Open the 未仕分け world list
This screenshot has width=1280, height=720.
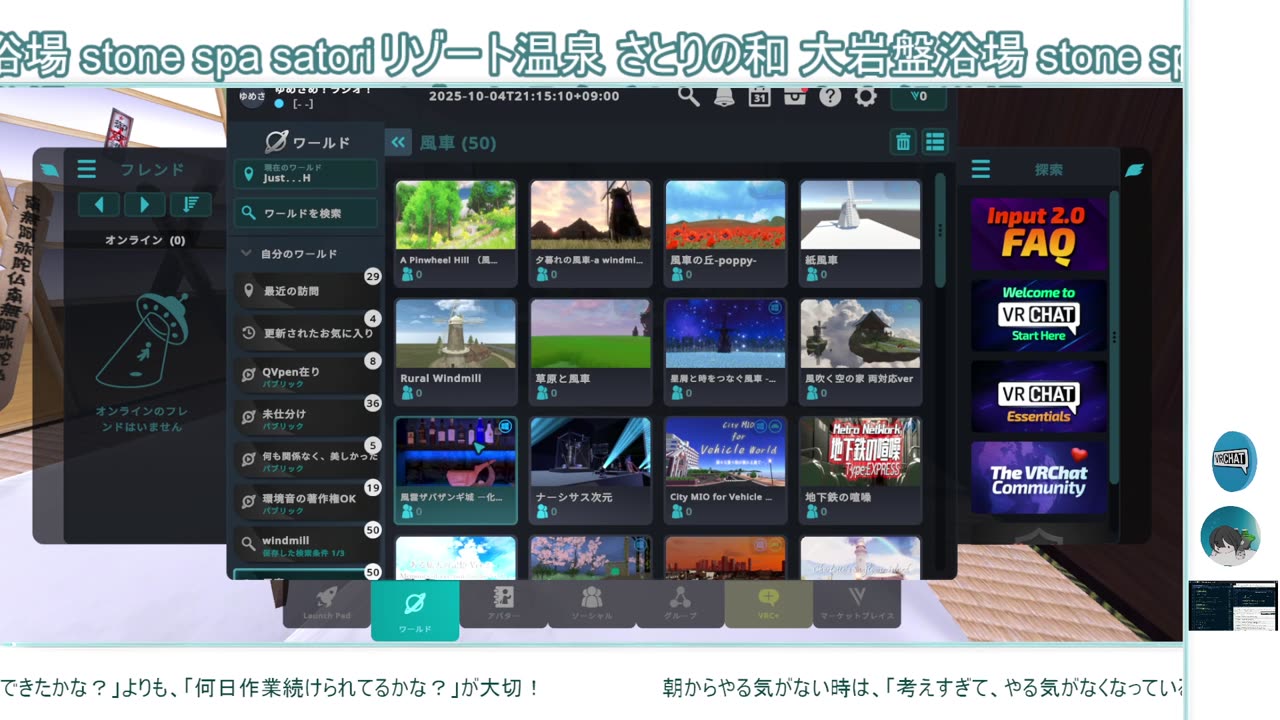(306, 418)
